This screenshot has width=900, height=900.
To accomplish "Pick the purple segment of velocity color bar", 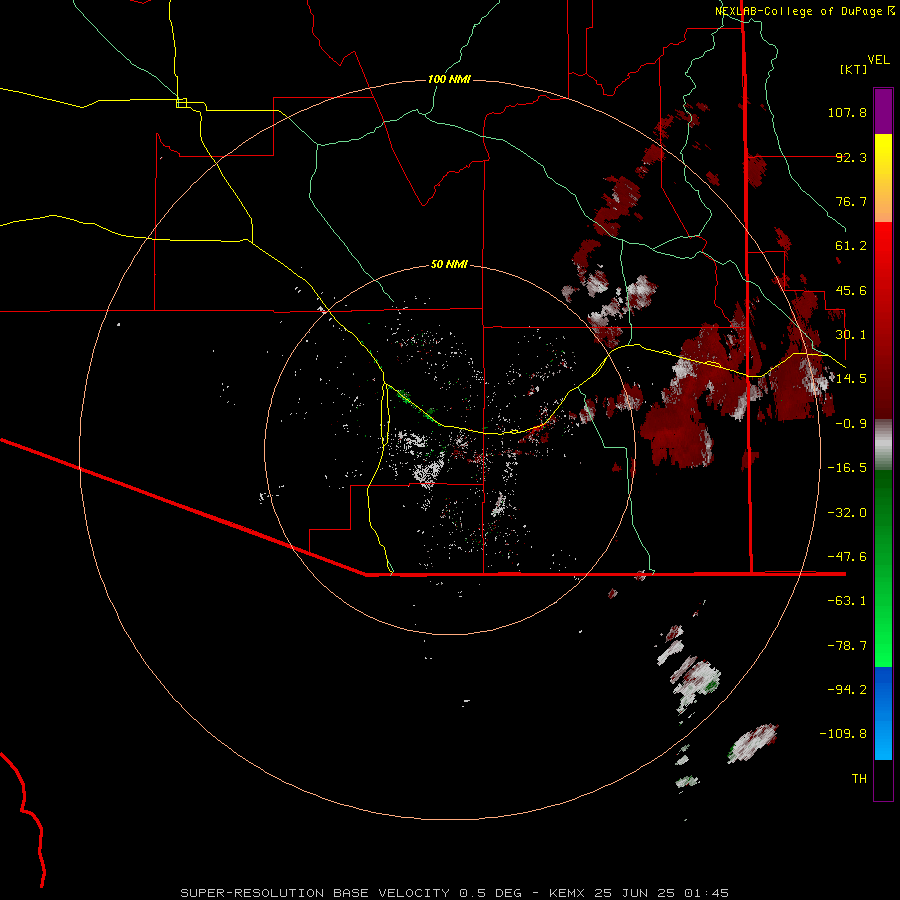I will [883, 111].
